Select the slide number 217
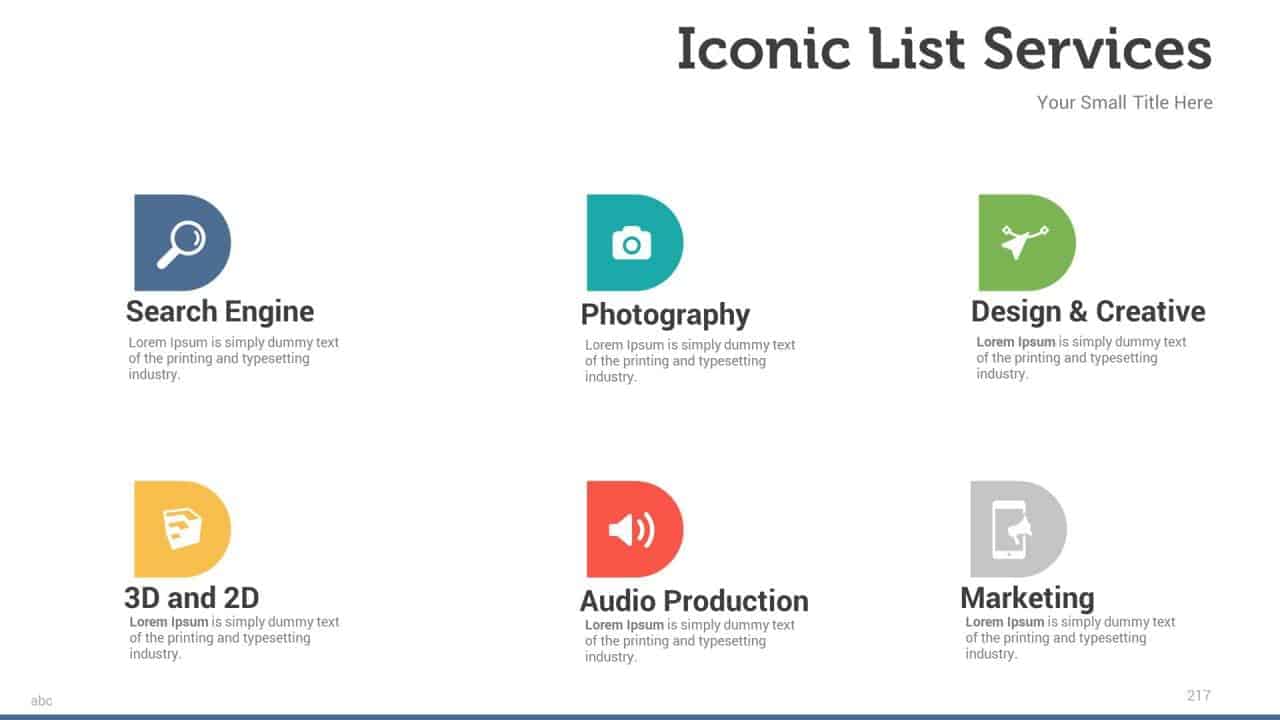The image size is (1280, 720). click(1198, 694)
